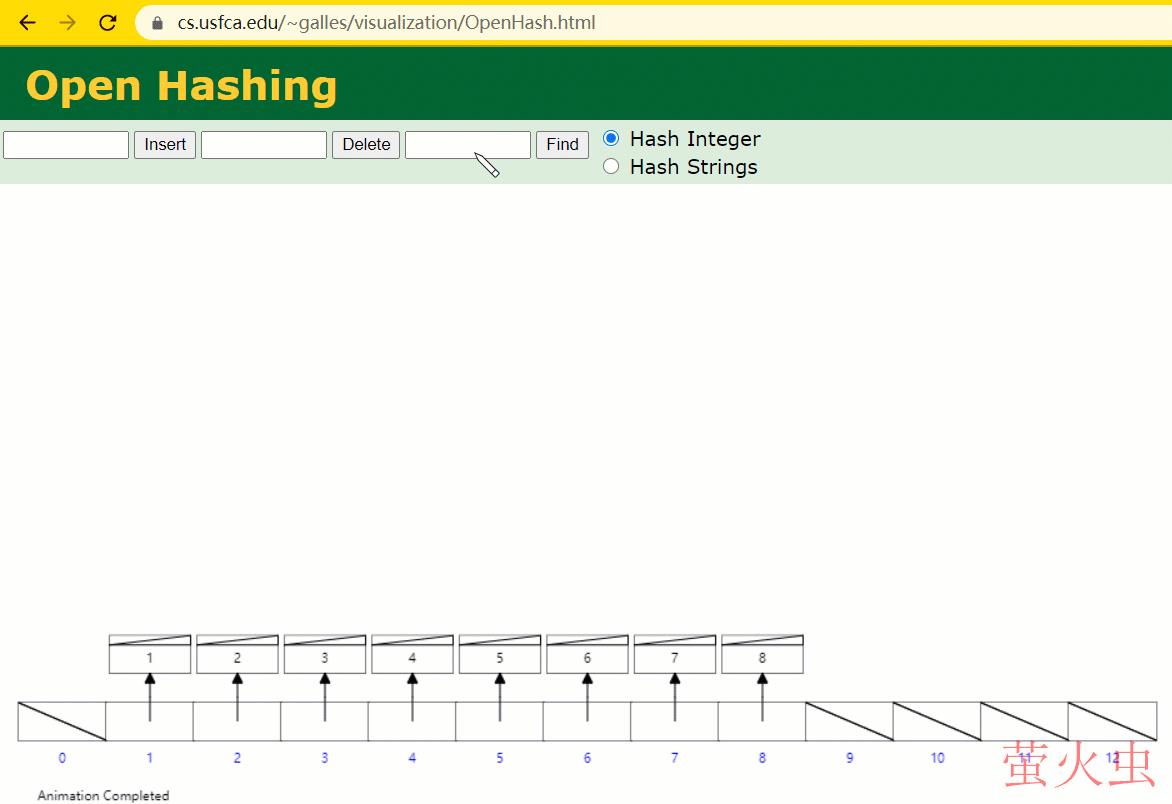Reload the page with refresh icon
The height and width of the screenshot is (804, 1172).
point(108,22)
